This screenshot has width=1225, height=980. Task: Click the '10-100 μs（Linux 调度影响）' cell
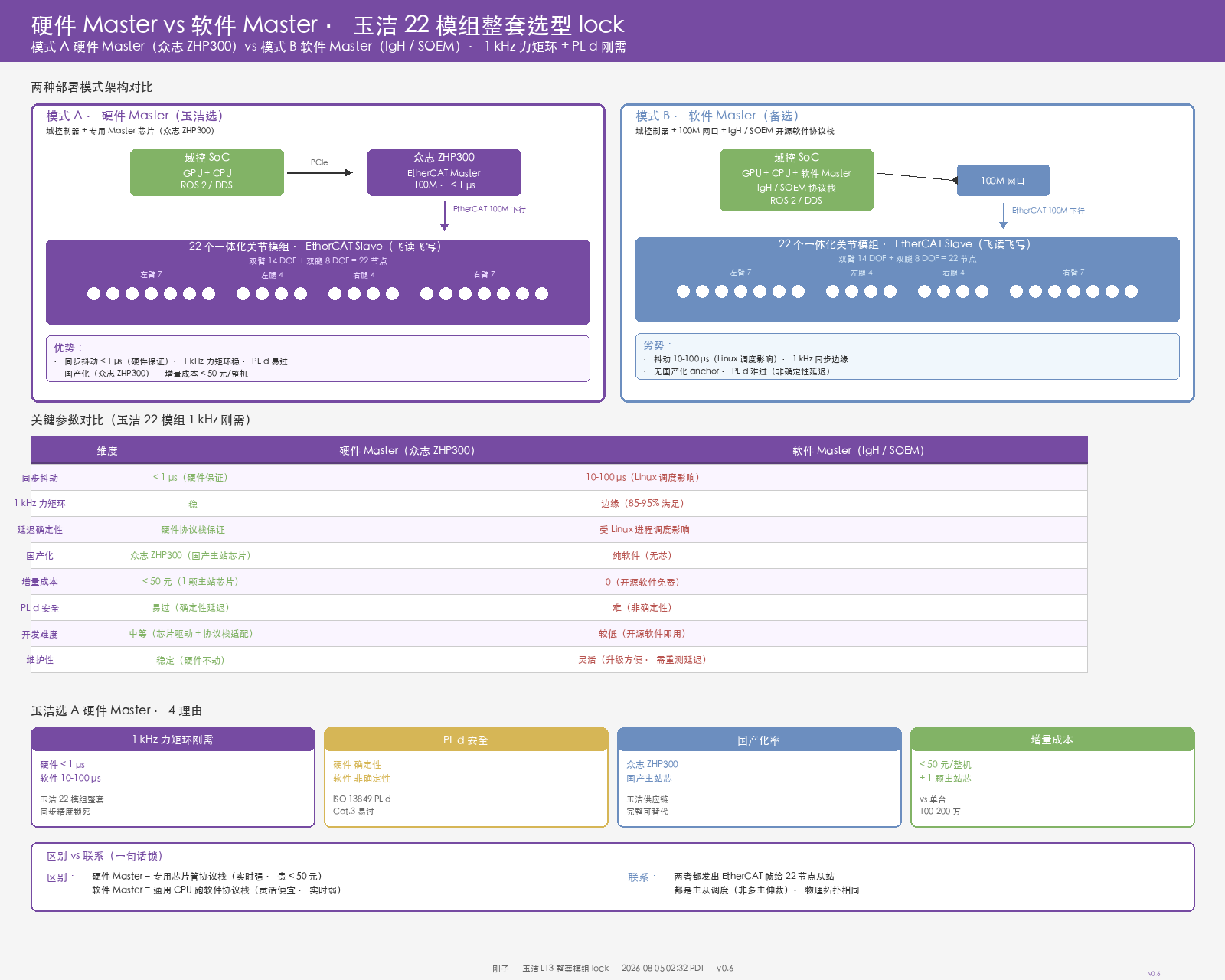(x=642, y=477)
